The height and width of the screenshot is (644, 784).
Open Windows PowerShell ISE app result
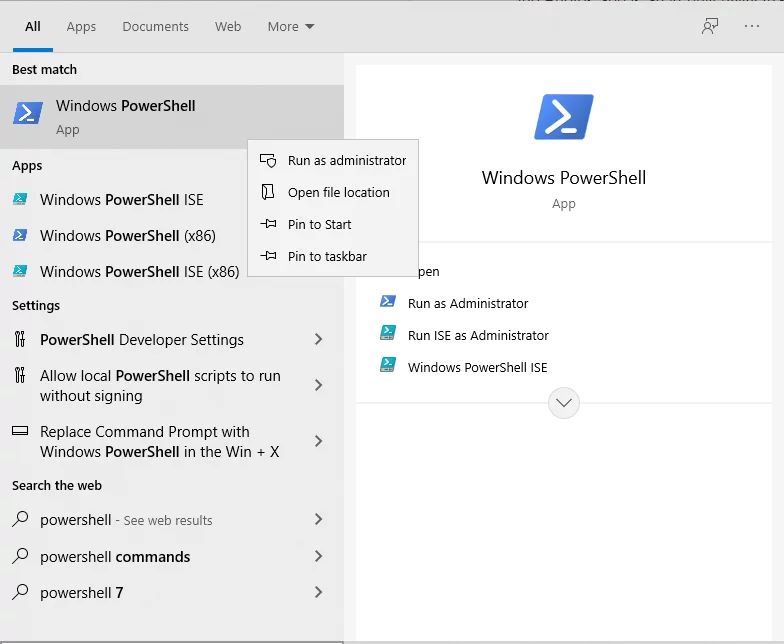[x=124, y=200]
